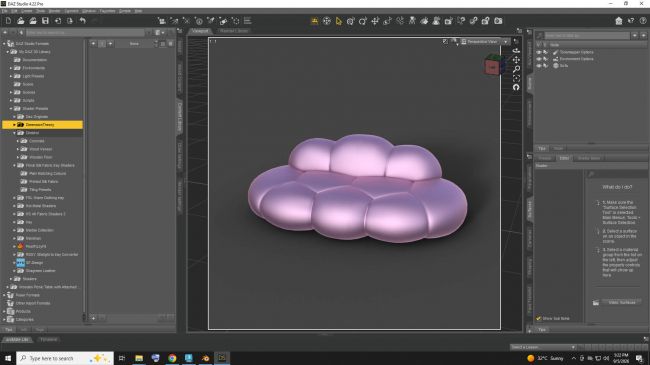Toggle visibility eye of Tonemapper Options
The image size is (650, 365).
pos(539,52)
